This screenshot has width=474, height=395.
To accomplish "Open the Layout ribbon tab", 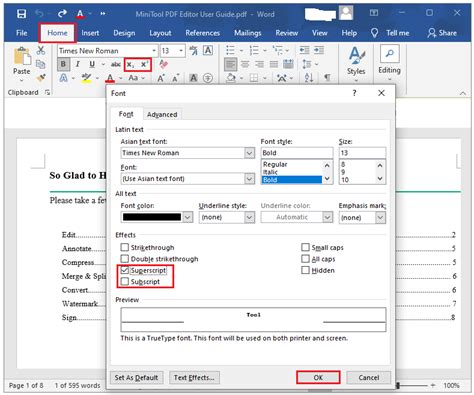I will (x=160, y=33).
